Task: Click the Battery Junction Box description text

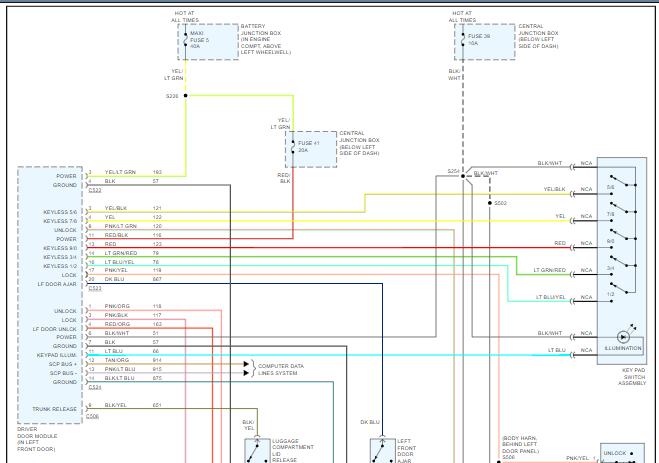Action: point(266,42)
